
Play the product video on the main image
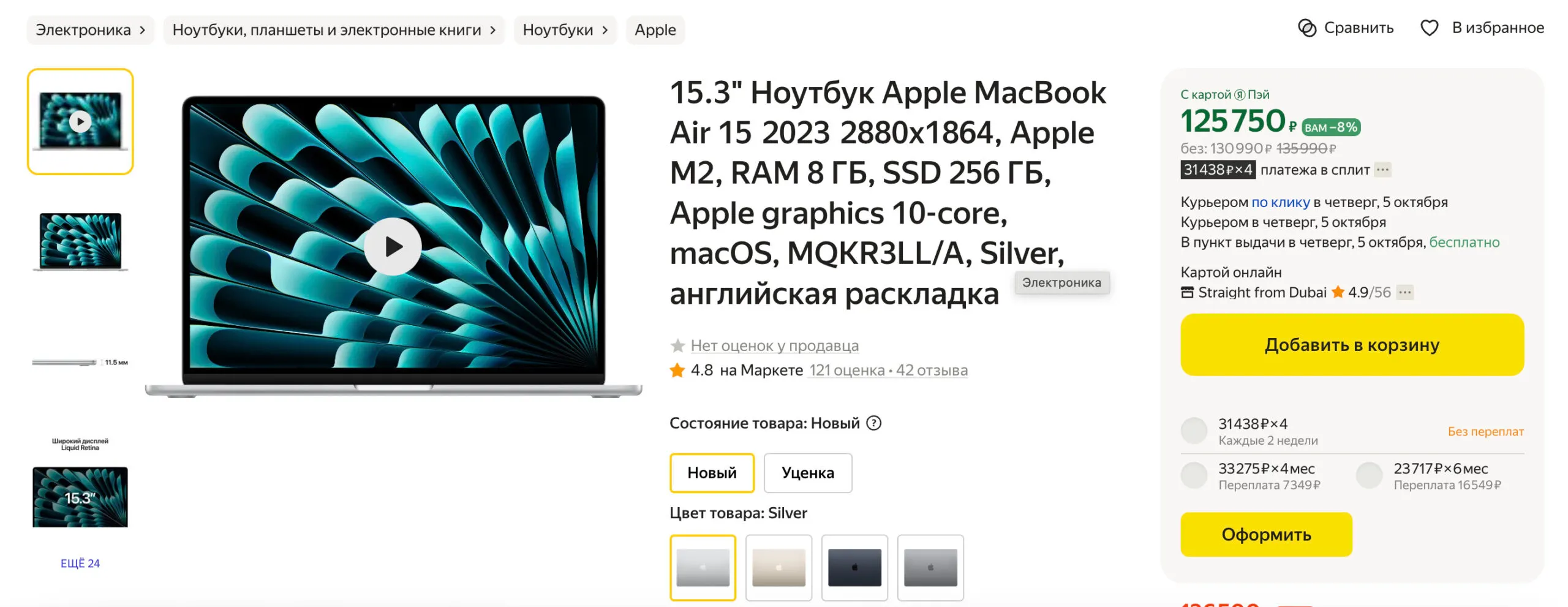coord(393,247)
